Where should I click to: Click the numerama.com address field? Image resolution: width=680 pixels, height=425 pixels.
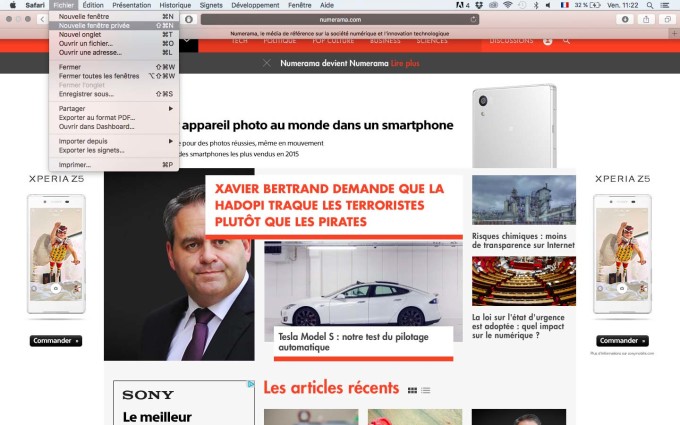click(x=340, y=19)
